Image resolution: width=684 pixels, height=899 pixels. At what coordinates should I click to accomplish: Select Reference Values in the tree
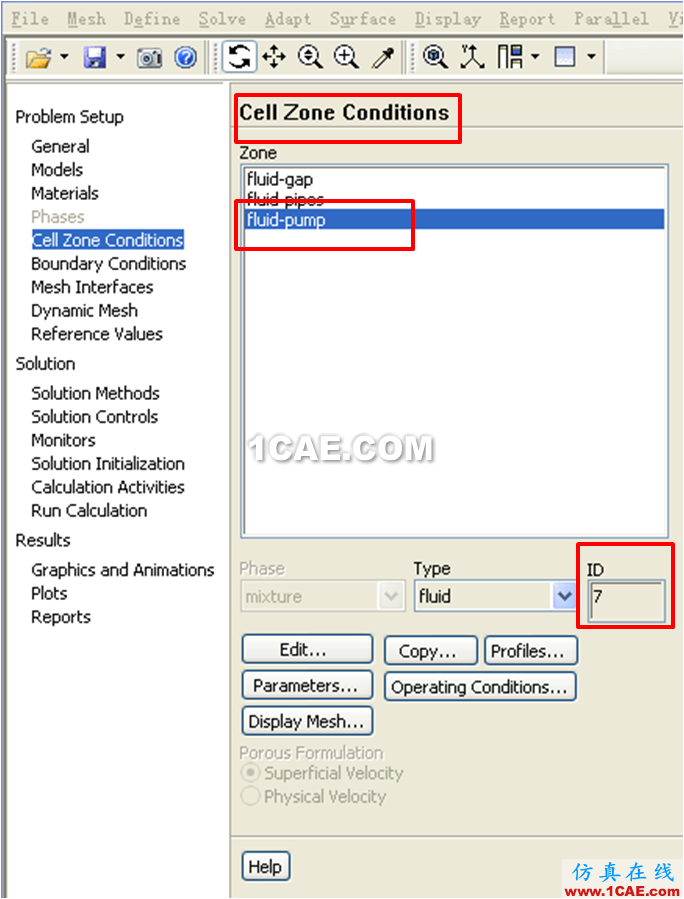pos(97,334)
